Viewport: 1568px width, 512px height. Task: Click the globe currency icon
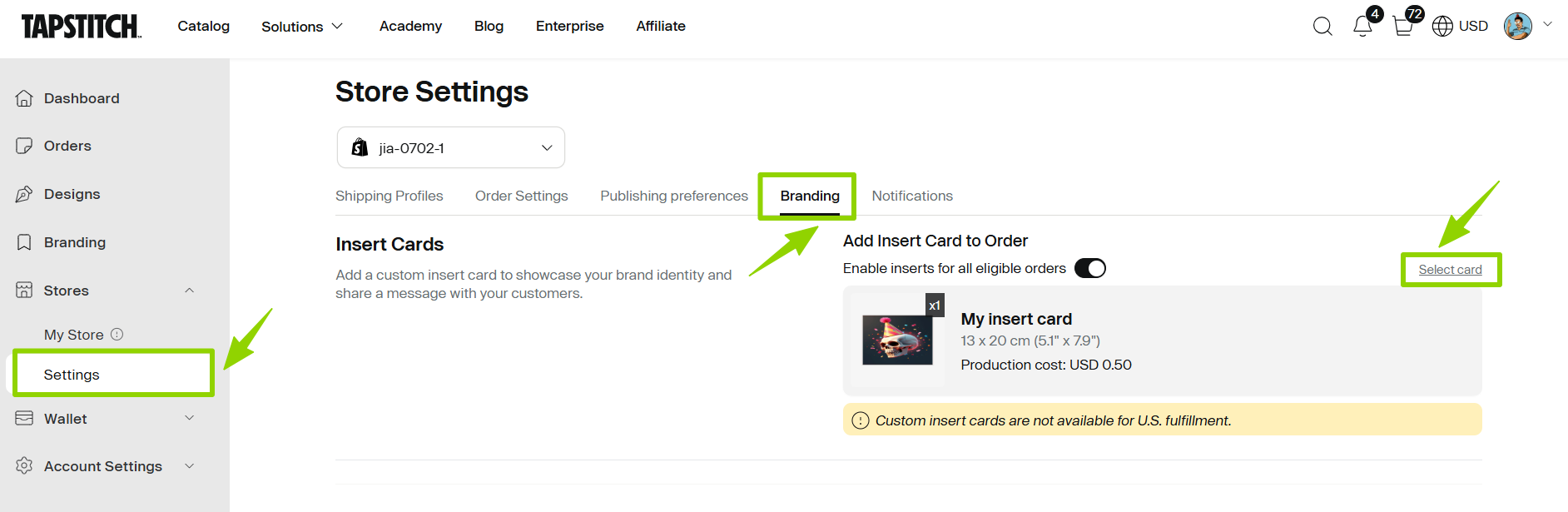[1442, 27]
